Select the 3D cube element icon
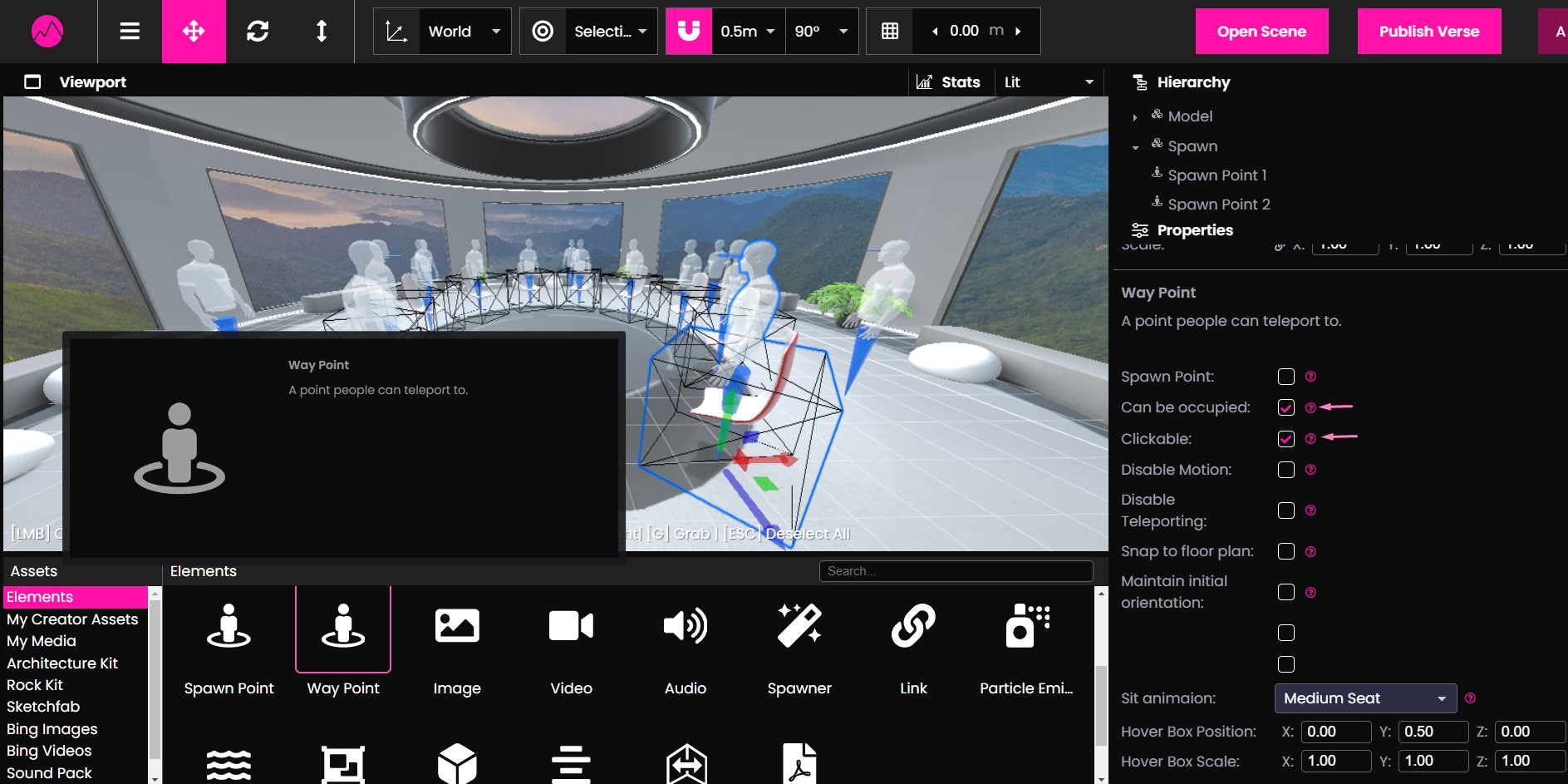Screen dimensions: 1568x784 tap(457, 763)
